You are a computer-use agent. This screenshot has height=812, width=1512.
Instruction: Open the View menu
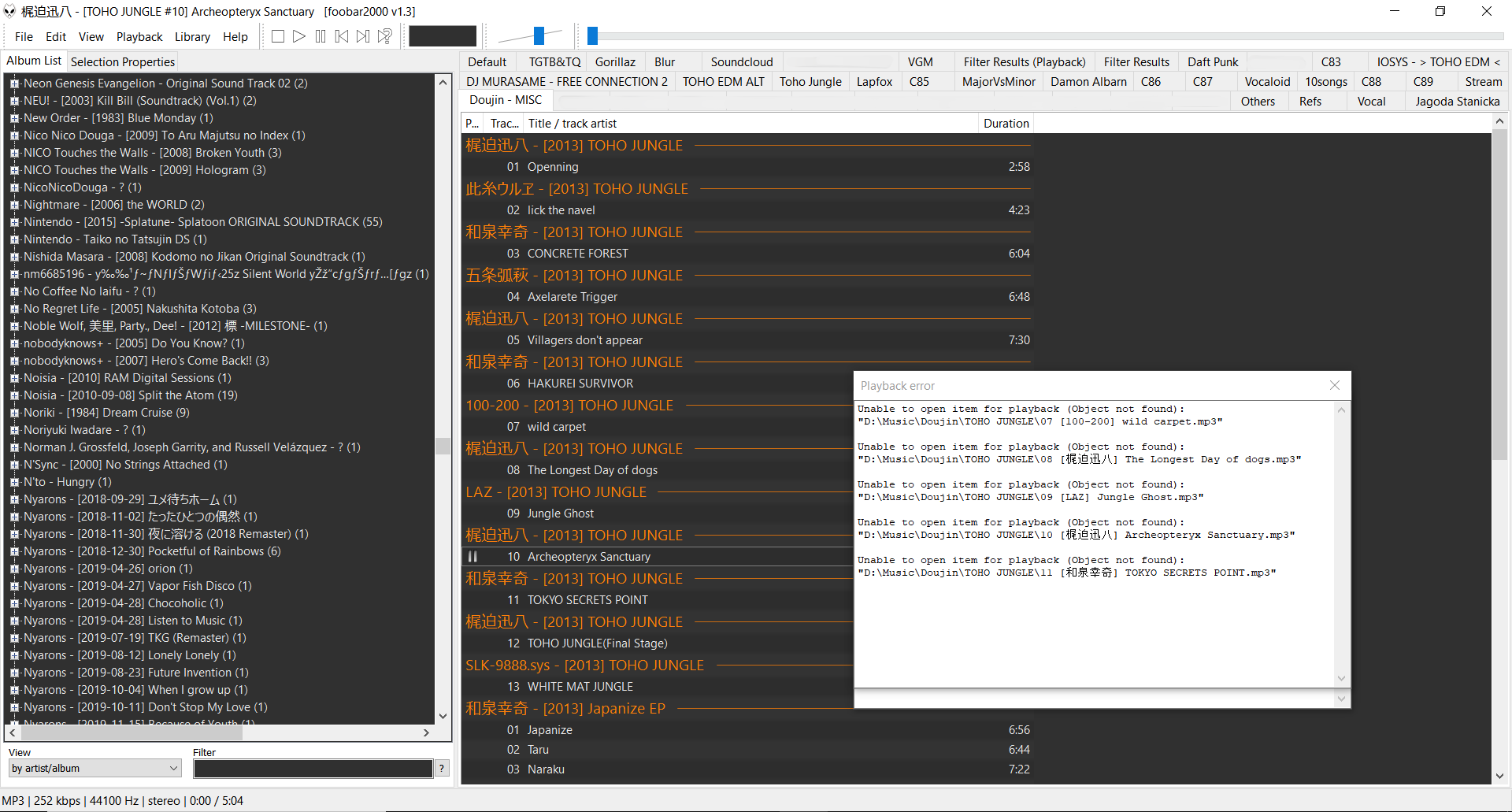(91, 36)
